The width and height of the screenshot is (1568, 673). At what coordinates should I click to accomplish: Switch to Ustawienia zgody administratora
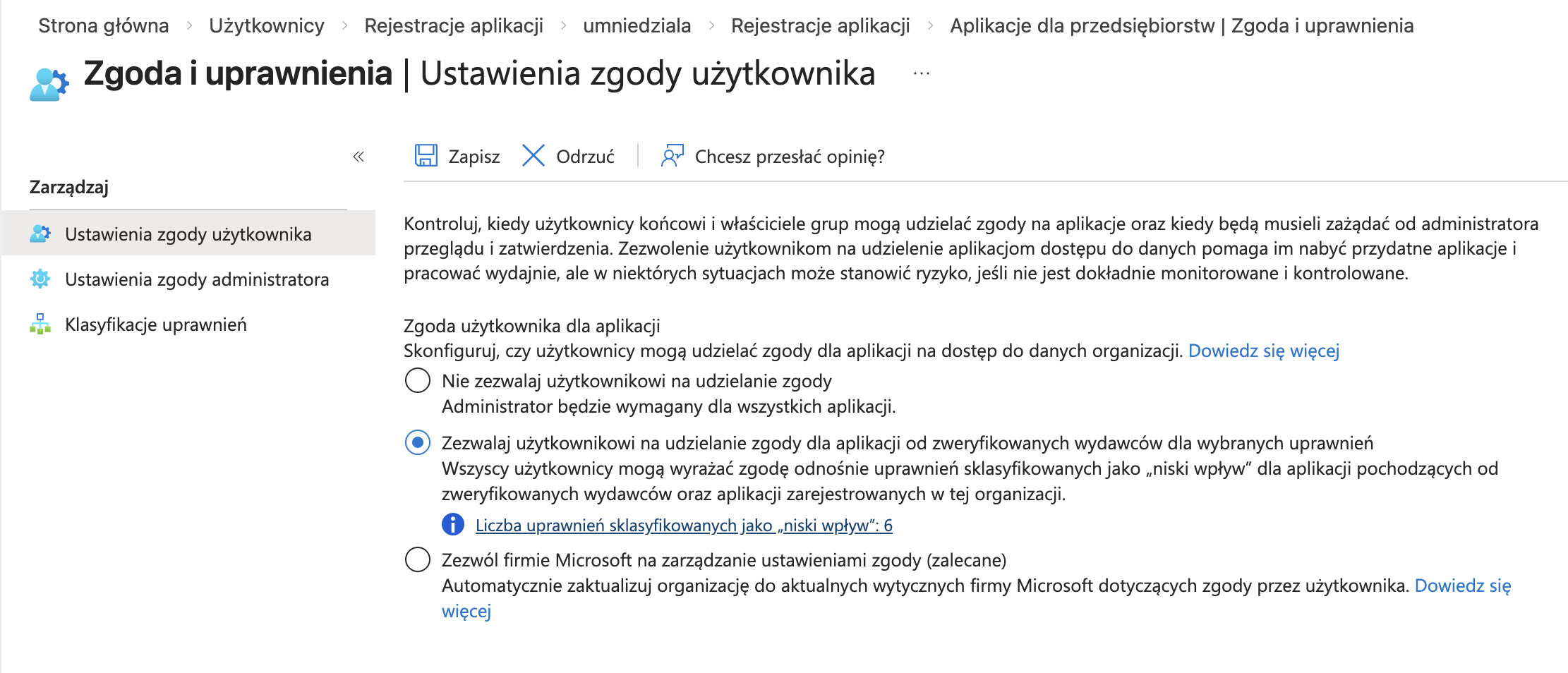click(197, 279)
